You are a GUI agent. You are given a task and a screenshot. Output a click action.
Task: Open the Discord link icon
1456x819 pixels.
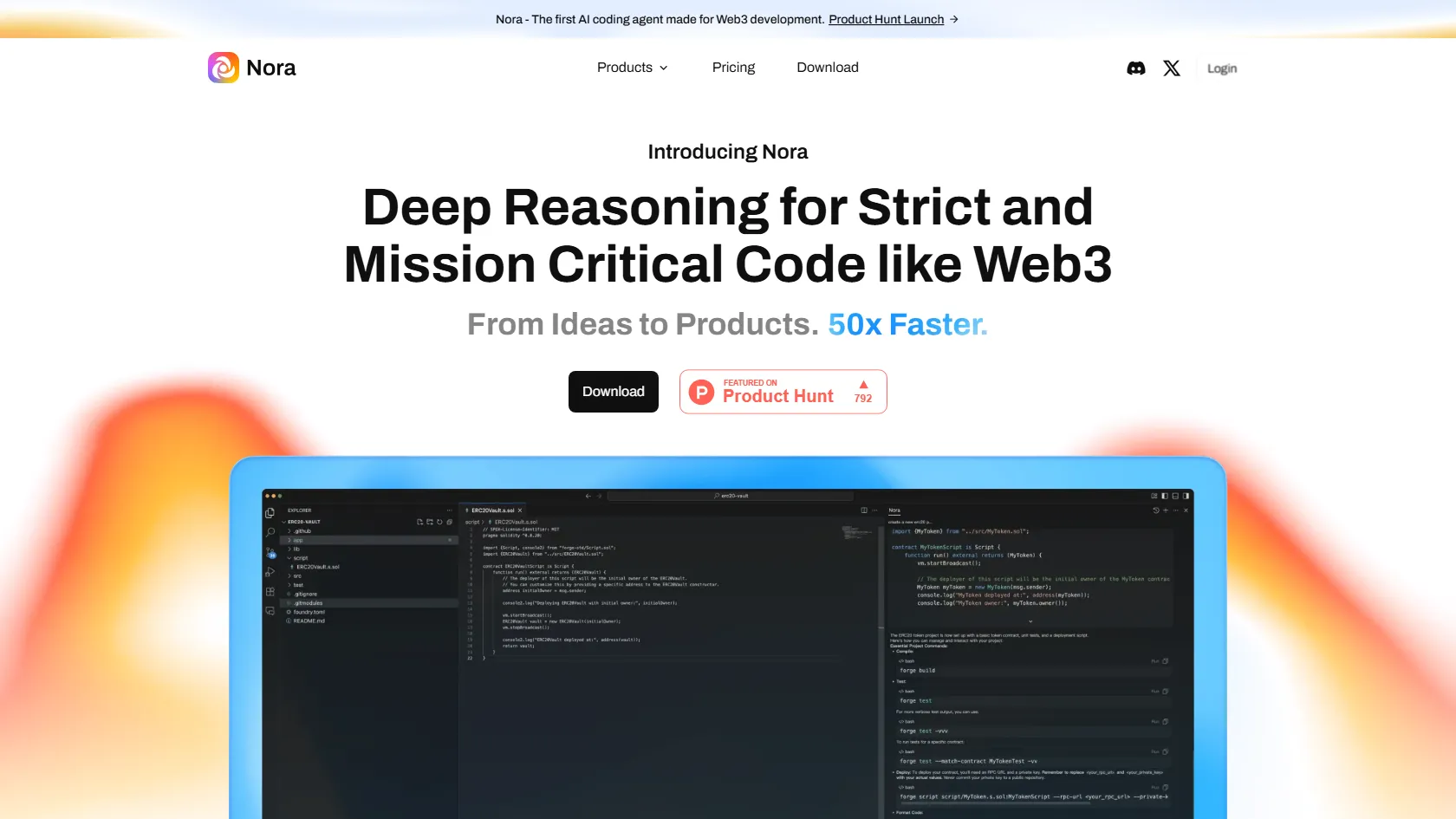point(1135,68)
